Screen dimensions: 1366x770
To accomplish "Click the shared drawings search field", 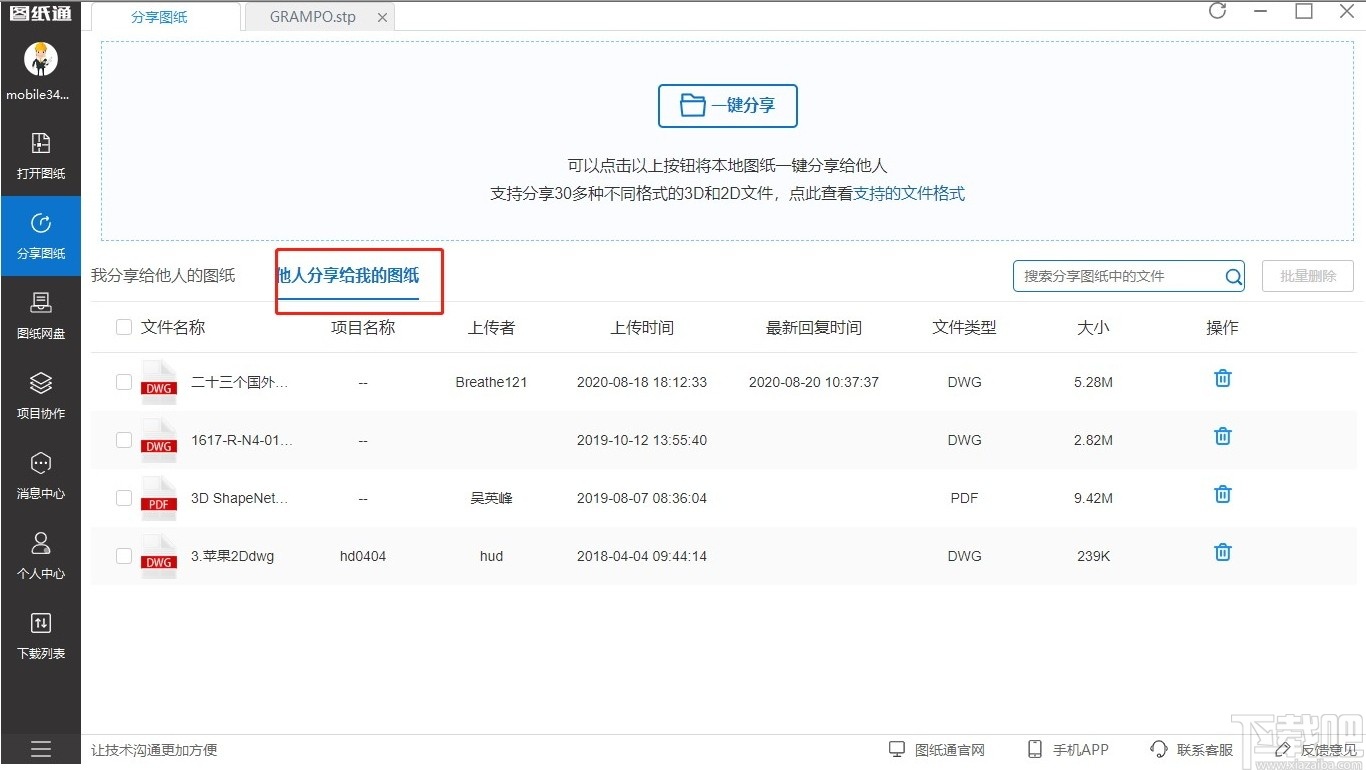I will point(1115,277).
